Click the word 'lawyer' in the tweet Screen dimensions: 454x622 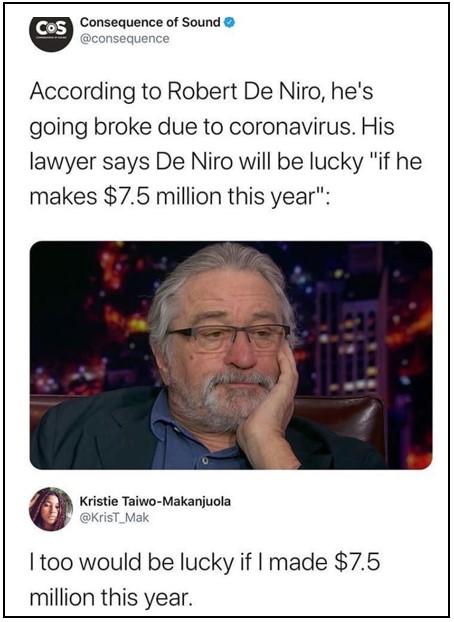[x=63, y=163]
